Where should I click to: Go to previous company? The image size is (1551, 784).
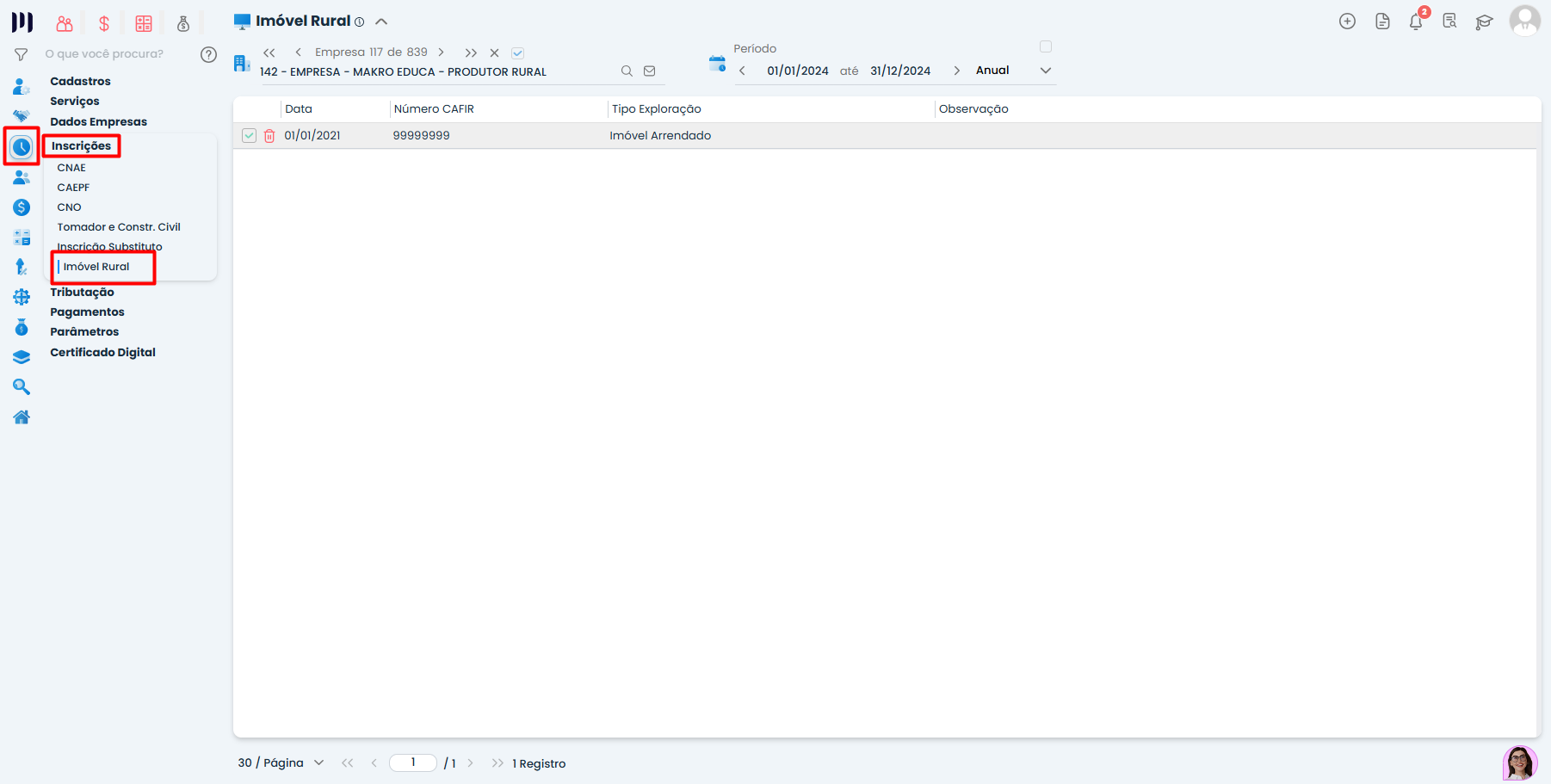[298, 52]
